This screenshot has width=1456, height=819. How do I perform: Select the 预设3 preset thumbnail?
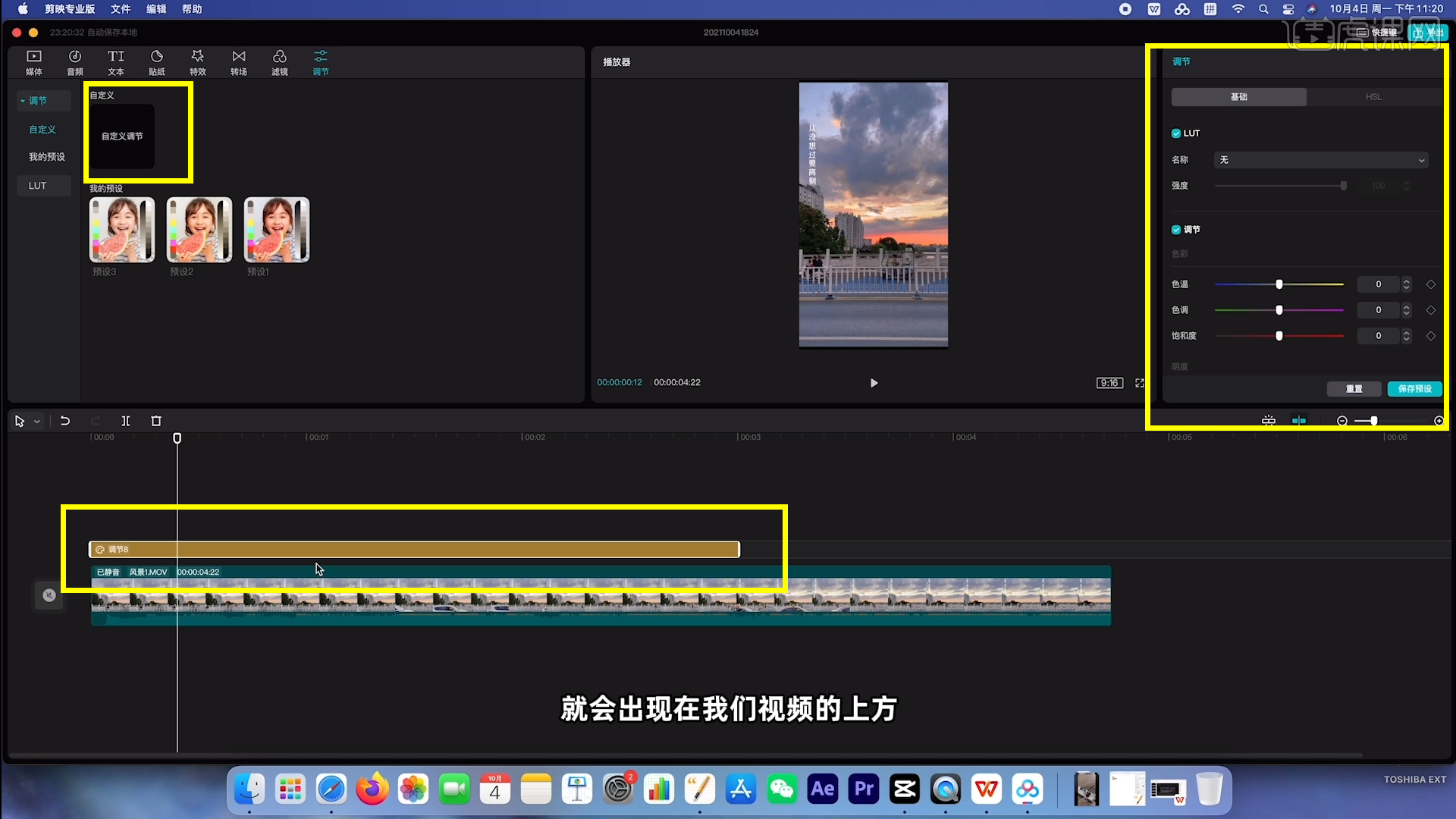click(x=122, y=230)
